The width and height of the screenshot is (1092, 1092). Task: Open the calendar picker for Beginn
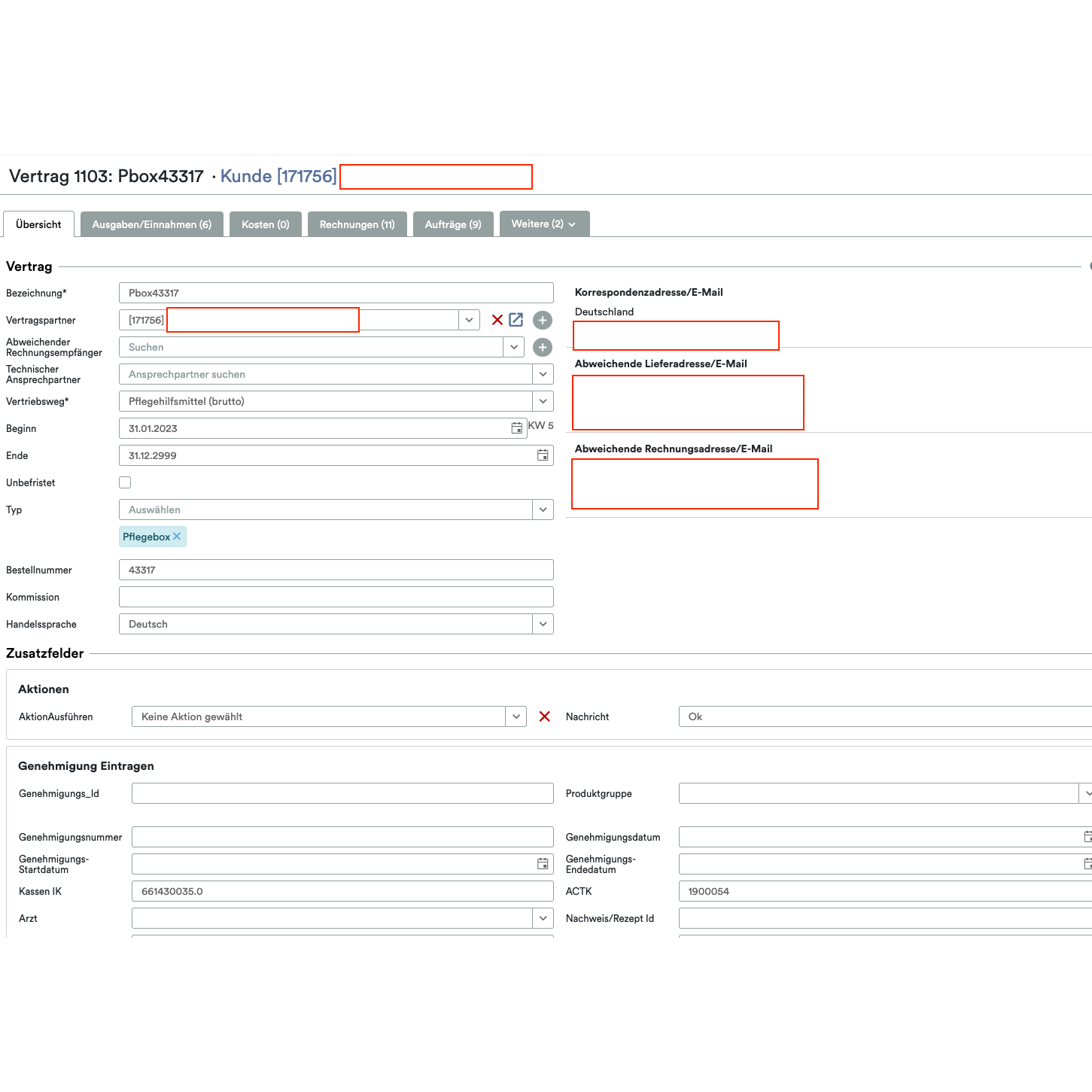[x=516, y=427]
